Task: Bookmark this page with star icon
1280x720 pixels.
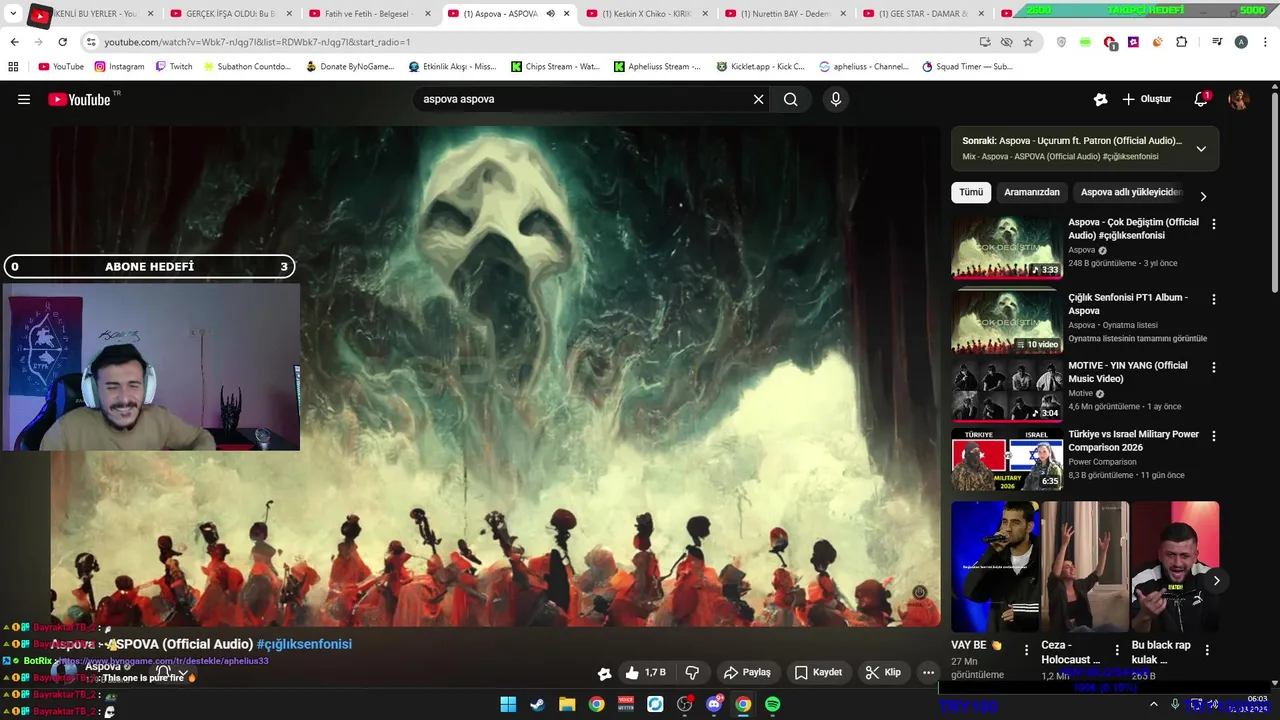Action: (x=1028, y=42)
